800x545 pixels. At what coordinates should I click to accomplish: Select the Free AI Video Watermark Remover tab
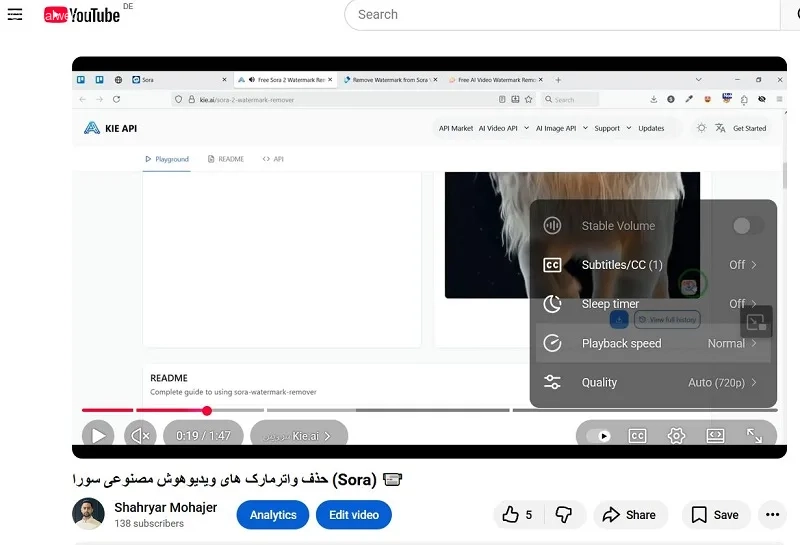[495, 80]
